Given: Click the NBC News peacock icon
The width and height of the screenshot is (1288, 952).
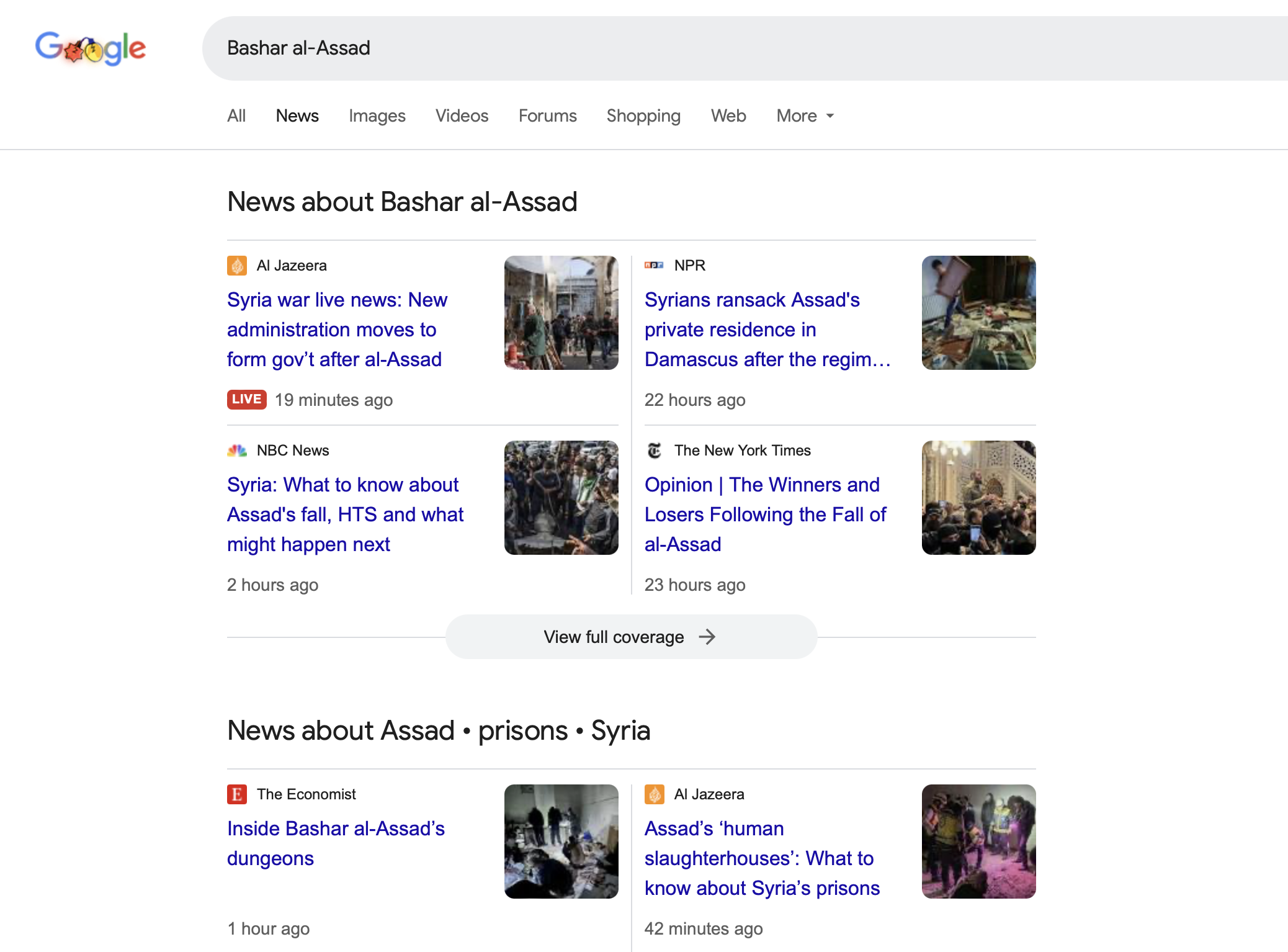Looking at the screenshot, I should [237, 451].
